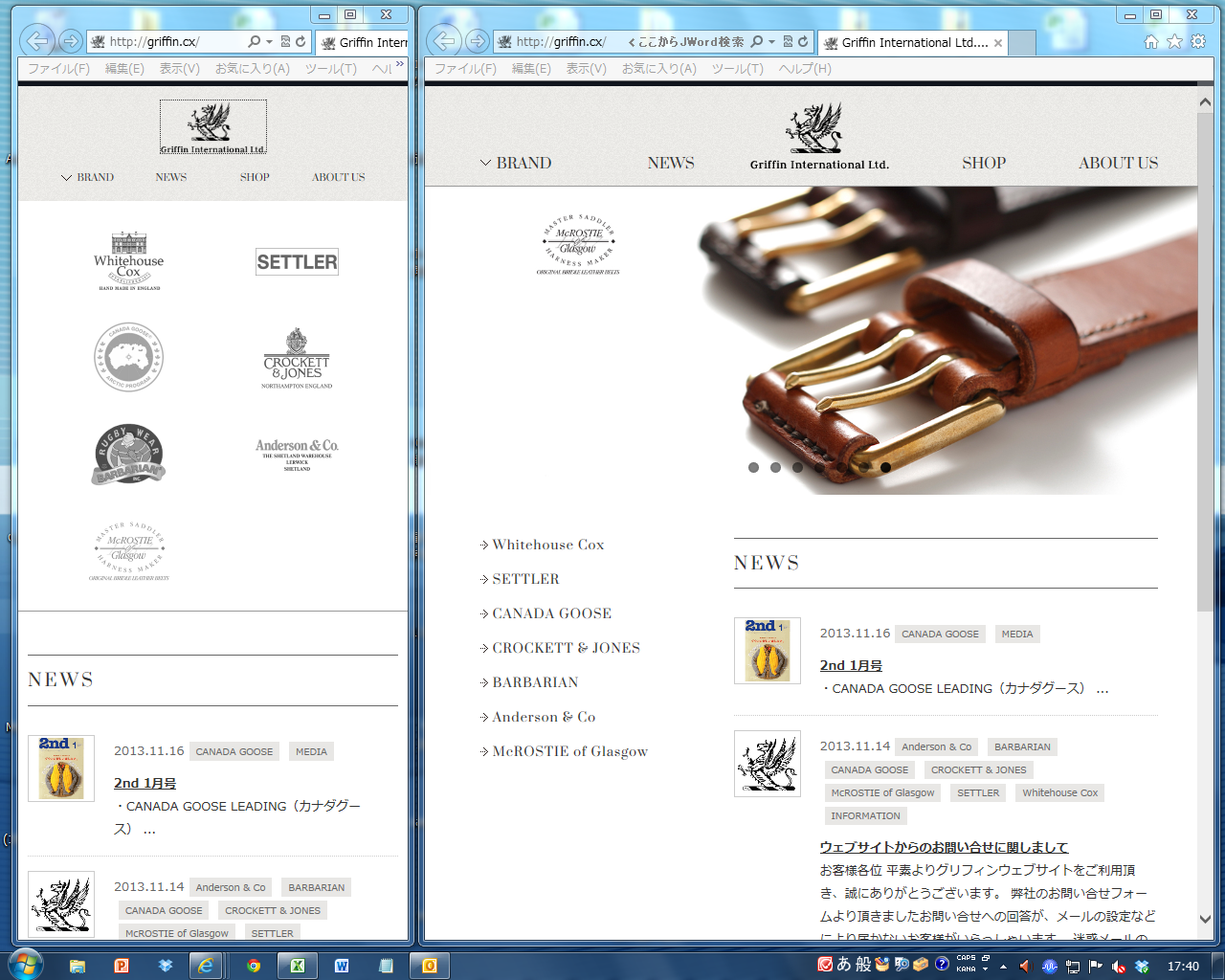
Task: Open Word from the taskbar
Action: pos(342,966)
